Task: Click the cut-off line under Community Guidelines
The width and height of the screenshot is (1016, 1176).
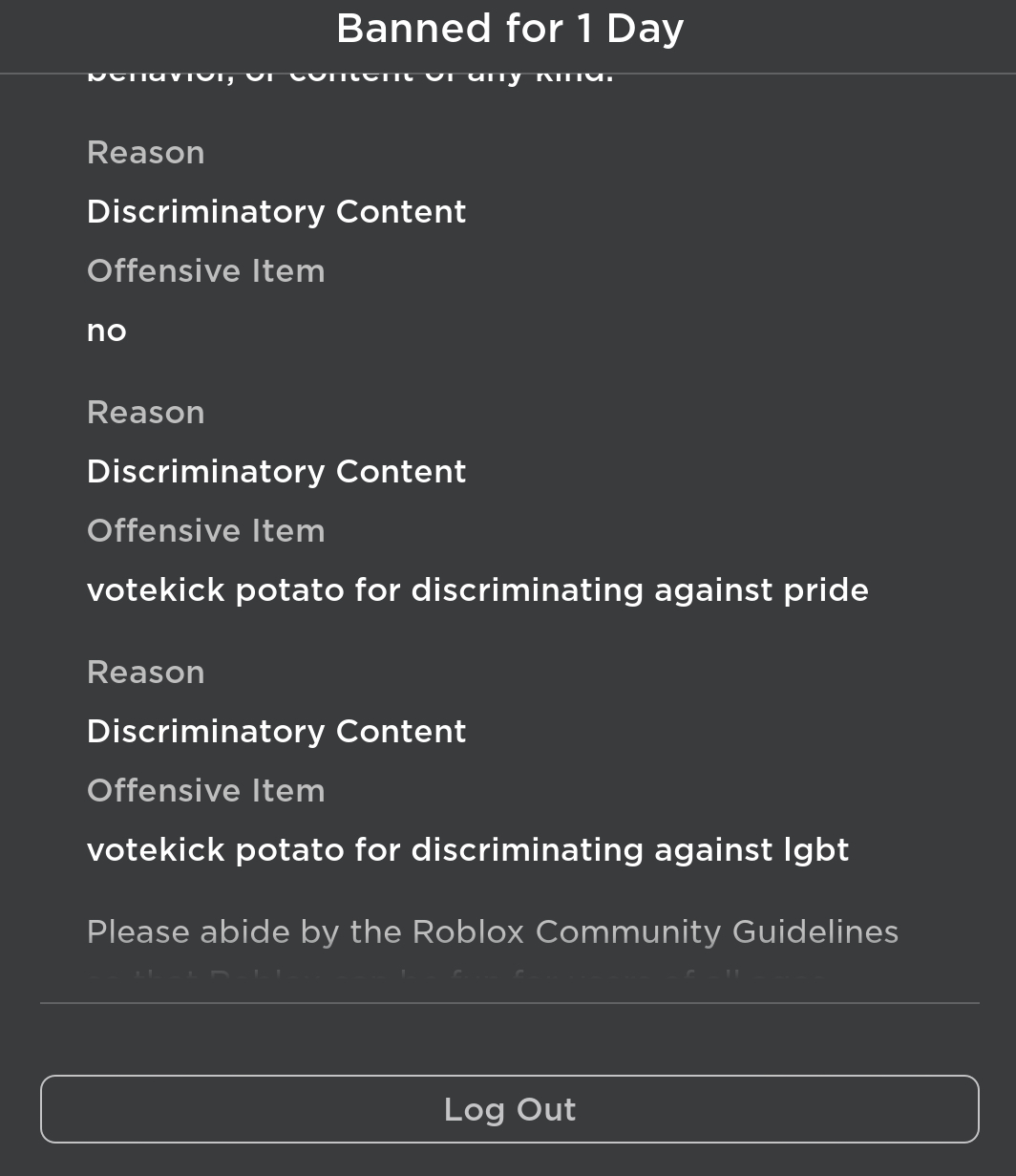Action: pyautogui.click(x=456, y=977)
